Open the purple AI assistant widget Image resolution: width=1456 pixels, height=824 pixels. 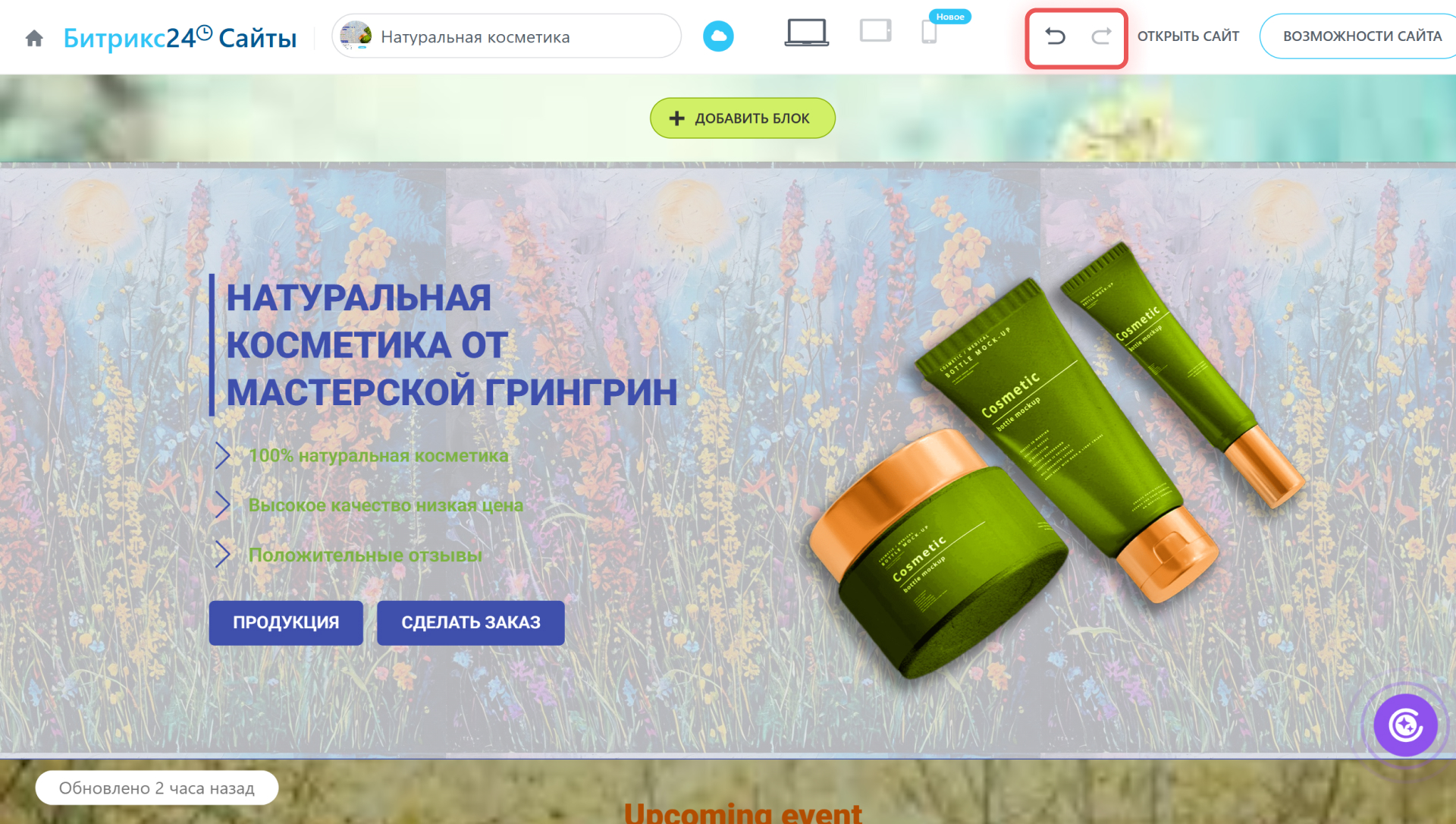pos(1405,725)
